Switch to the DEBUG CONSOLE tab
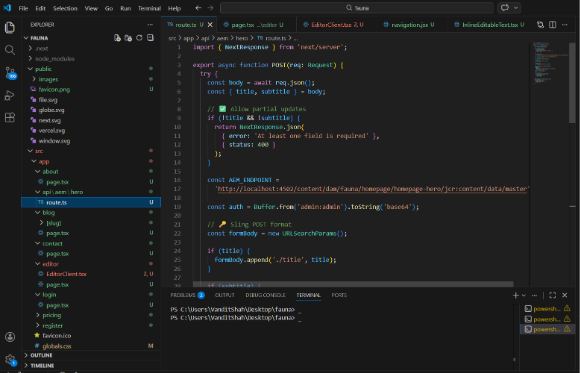The width and height of the screenshot is (580, 373). click(265, 295)
